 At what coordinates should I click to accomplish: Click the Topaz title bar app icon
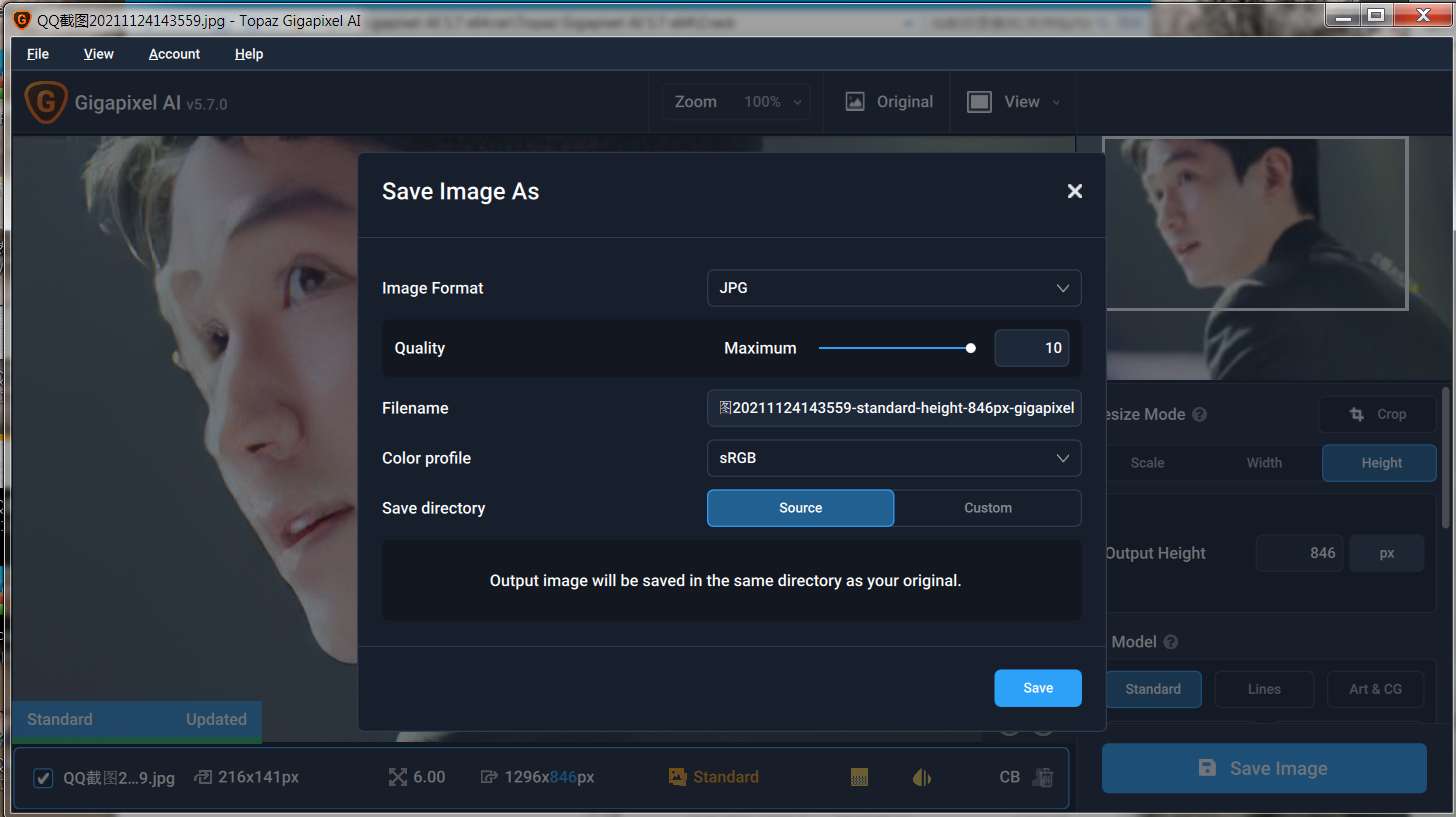[21, 19]
